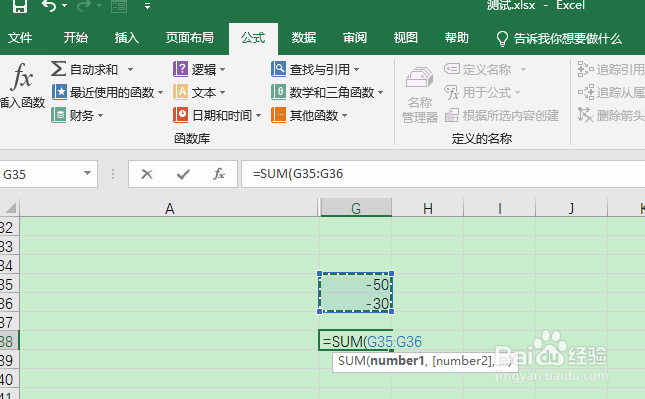
Task: Switch to the 数据 tab
Action: point(304,38)
